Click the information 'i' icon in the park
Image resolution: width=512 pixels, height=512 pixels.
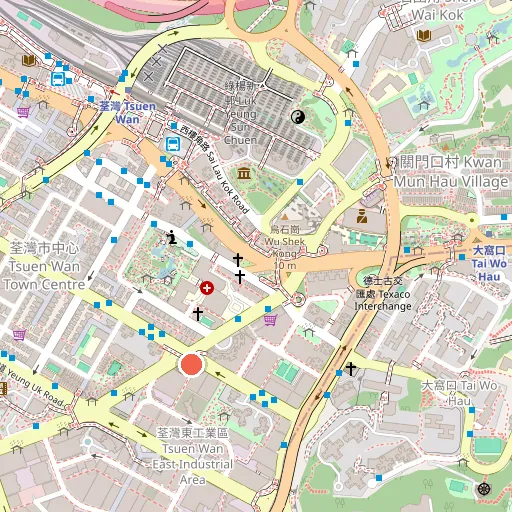(172, 237)
